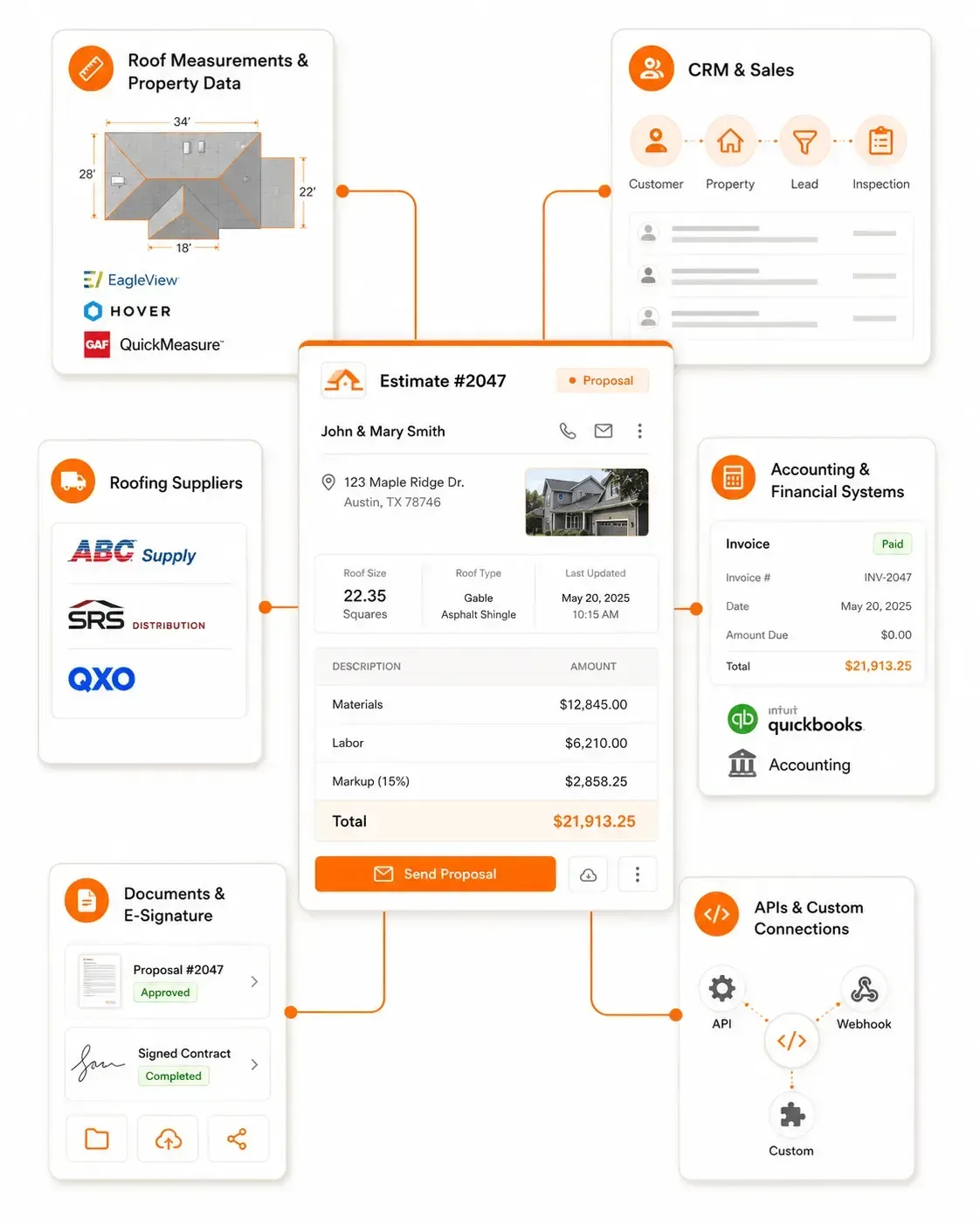Click the Markup (15%) row label
This screenshot has width=980, height=1225.
pyautogui.click(x=370, y=781)
